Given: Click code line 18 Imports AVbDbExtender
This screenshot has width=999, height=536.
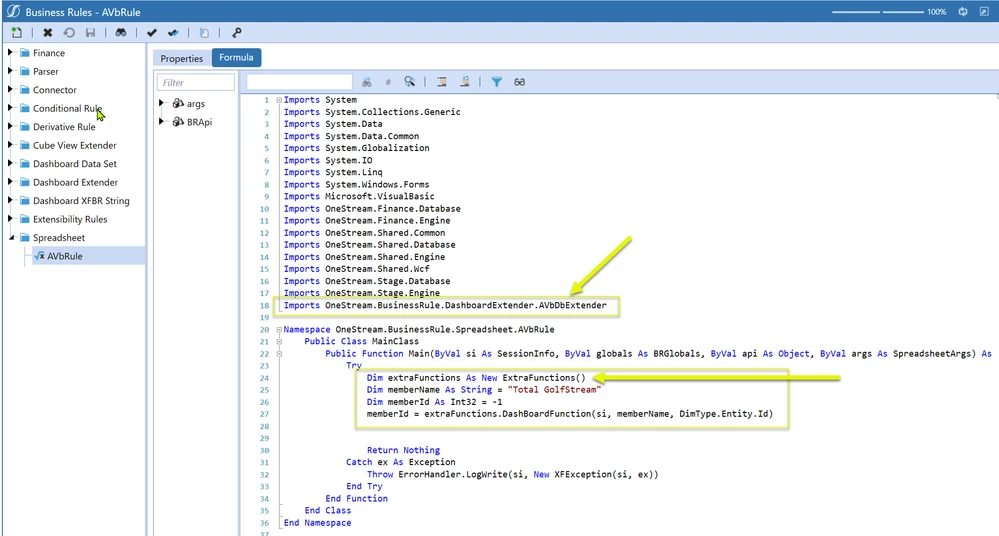Looking at the screenshot, I should [x=445, y=305].
